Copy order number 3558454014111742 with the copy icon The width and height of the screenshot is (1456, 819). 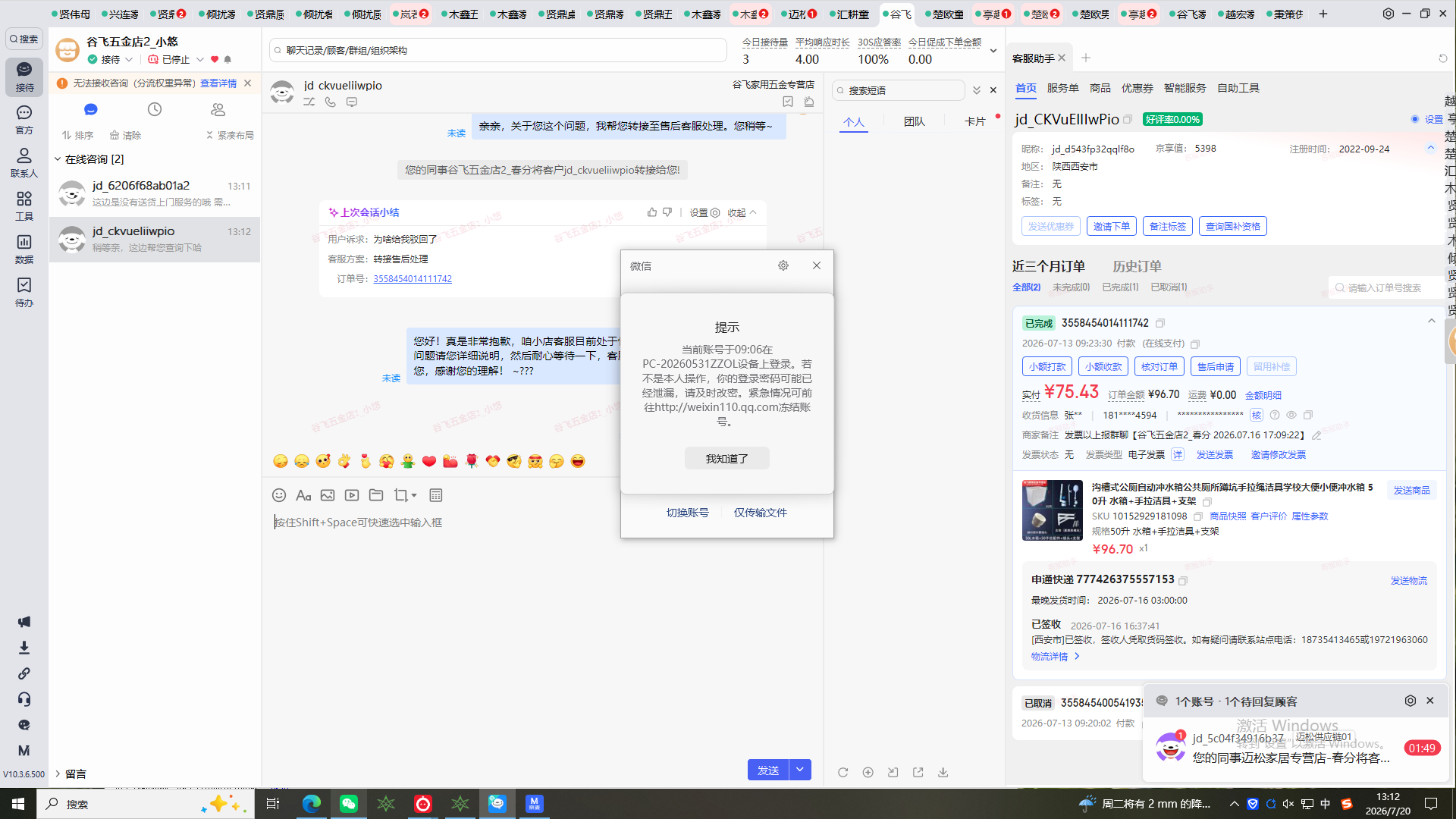point(1160,323)
